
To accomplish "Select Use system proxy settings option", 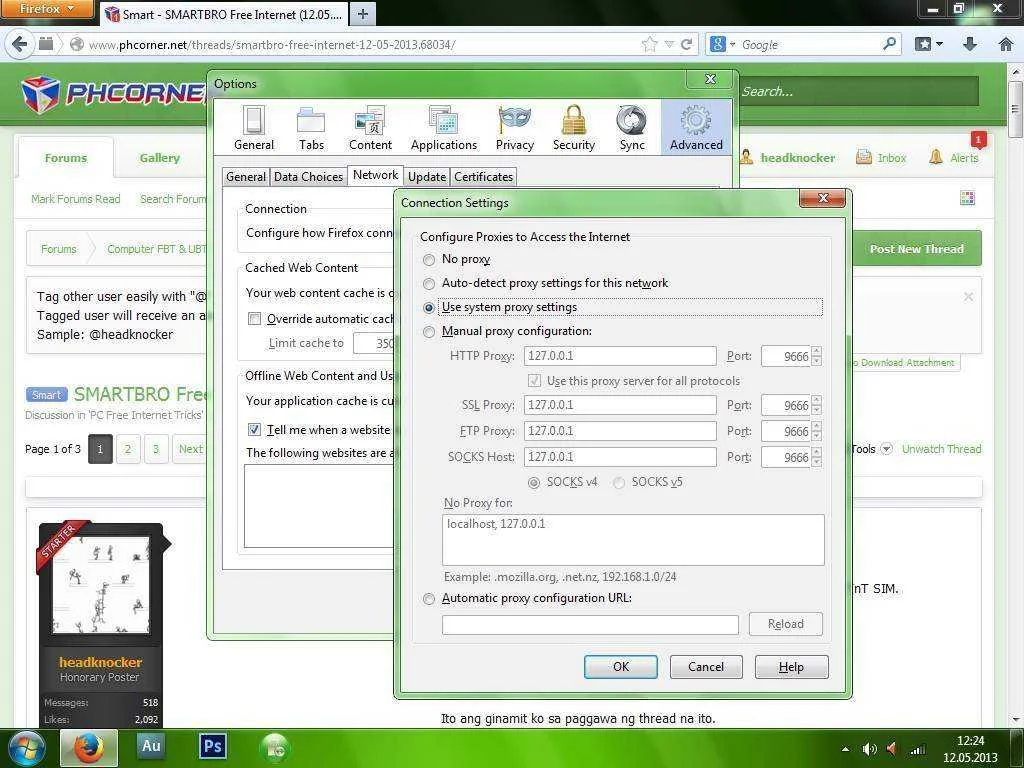I will [428, 308].
